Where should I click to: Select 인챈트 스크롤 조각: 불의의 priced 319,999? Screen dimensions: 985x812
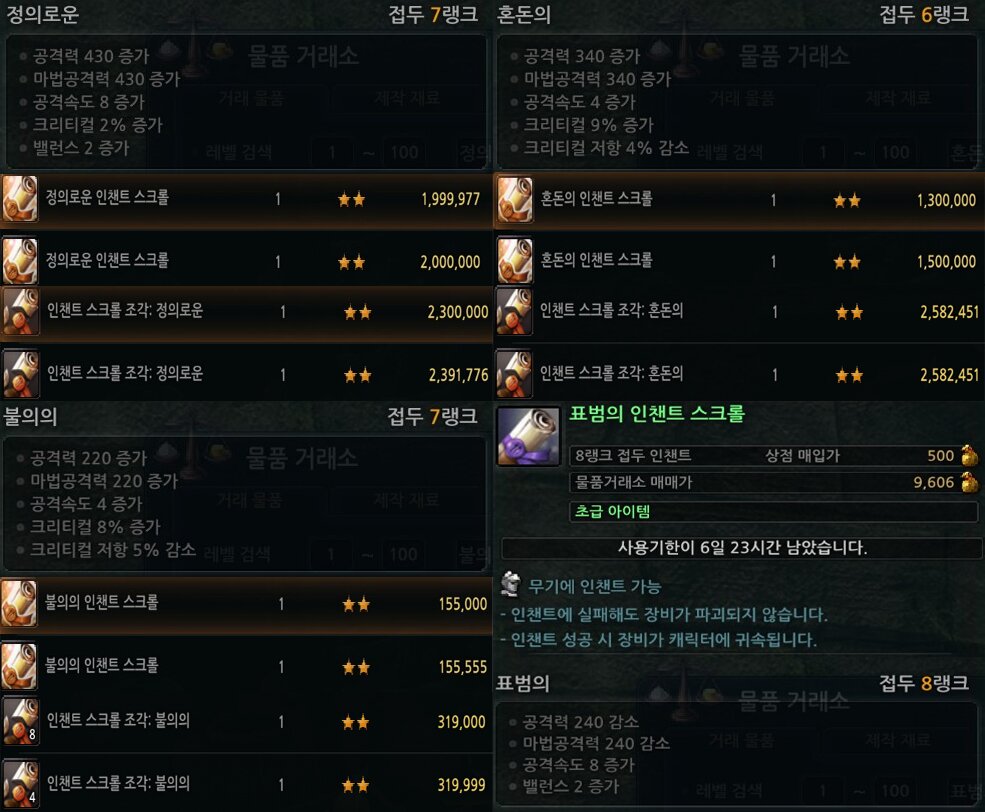pos(246,784)
